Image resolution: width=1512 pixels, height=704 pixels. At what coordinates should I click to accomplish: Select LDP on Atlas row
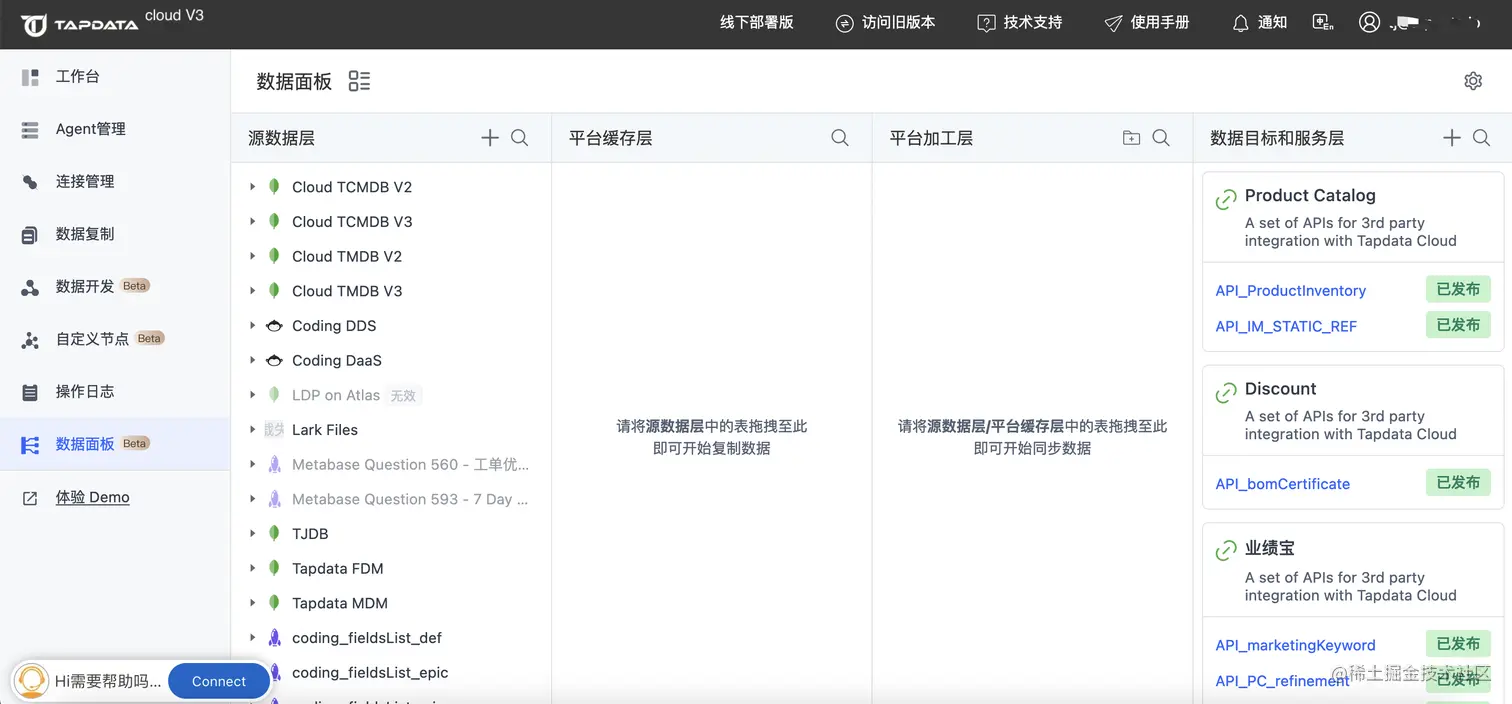391,395
